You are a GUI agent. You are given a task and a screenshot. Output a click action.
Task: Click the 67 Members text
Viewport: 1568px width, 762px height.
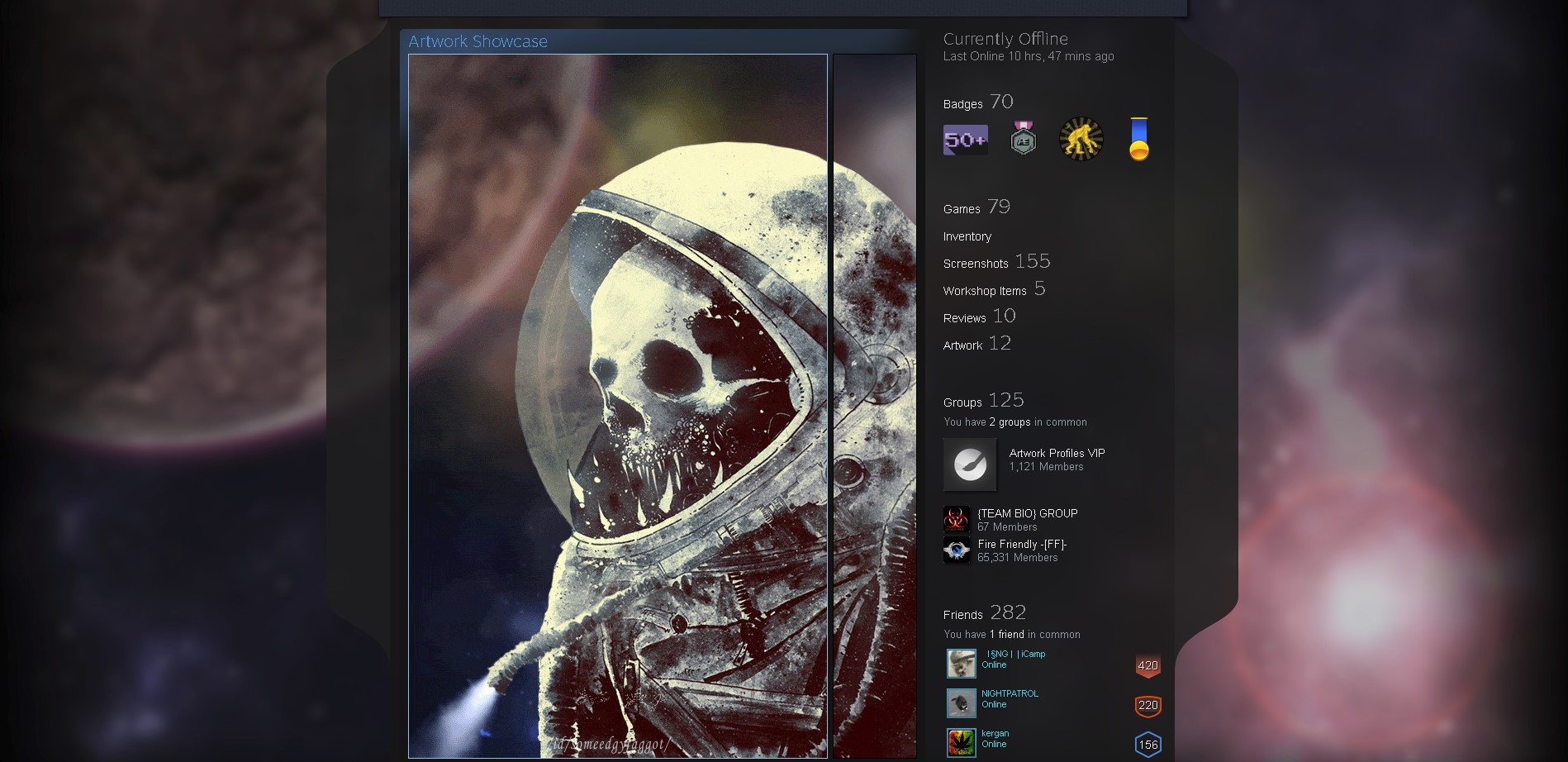click(1007, 527)
